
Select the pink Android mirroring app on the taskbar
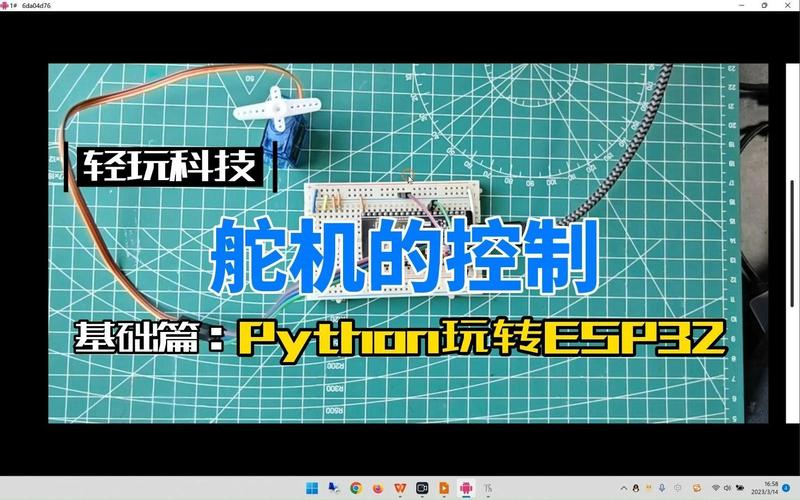(x=466, y=488)
